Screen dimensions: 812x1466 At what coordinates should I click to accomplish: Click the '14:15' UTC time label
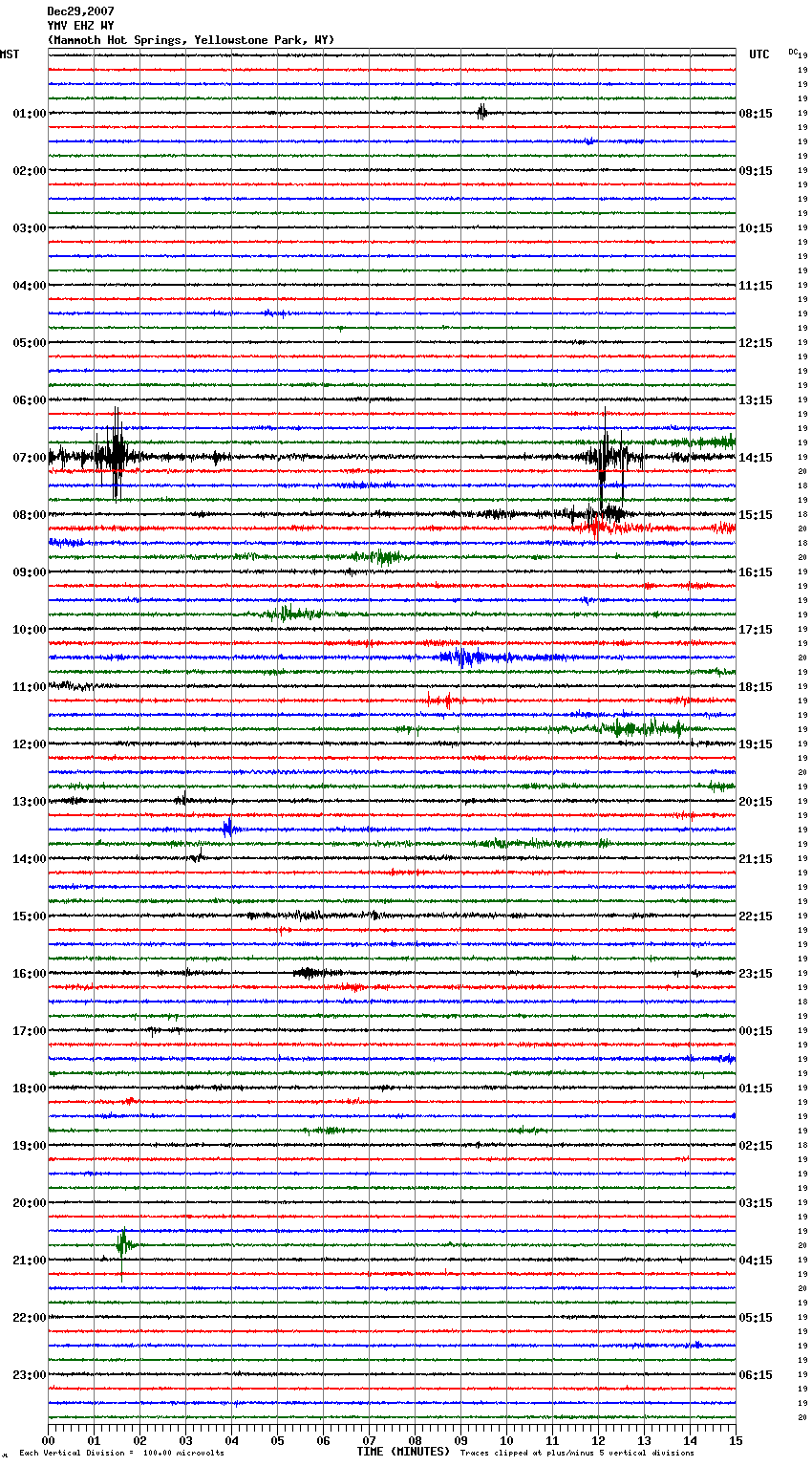click(x=756, y=458)
